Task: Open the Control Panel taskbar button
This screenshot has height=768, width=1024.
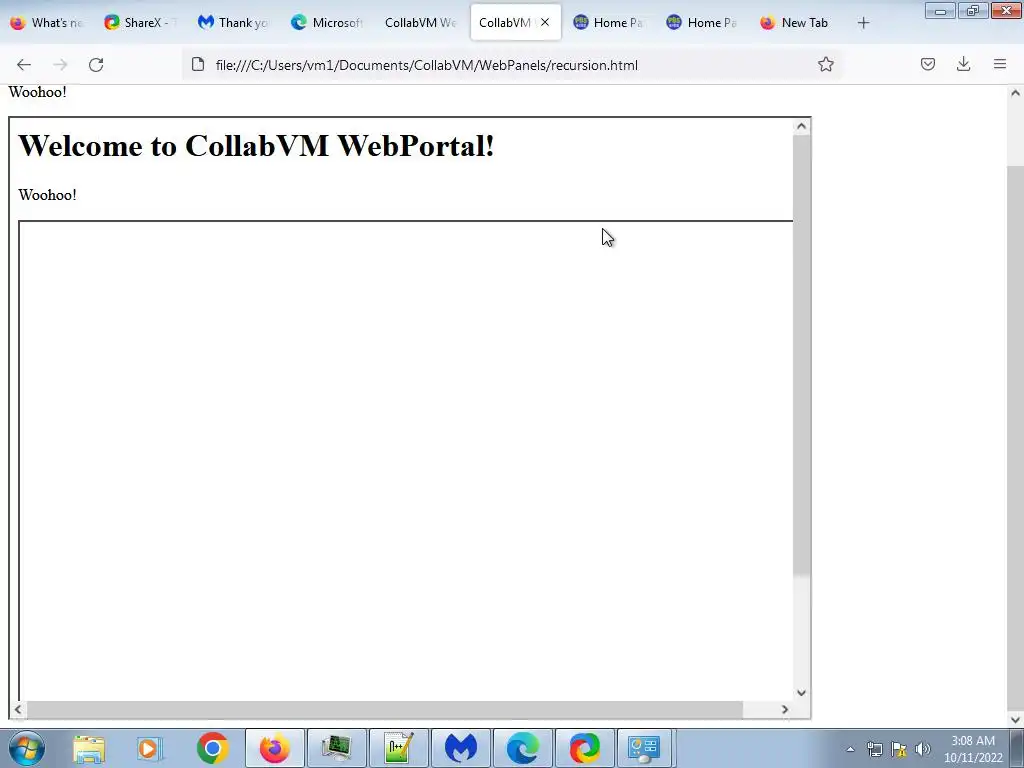Action: [x=644, y=748]
